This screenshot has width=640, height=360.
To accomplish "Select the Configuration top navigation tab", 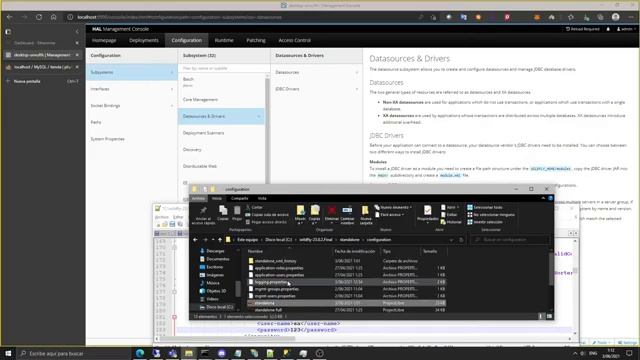I will [187, 40].
